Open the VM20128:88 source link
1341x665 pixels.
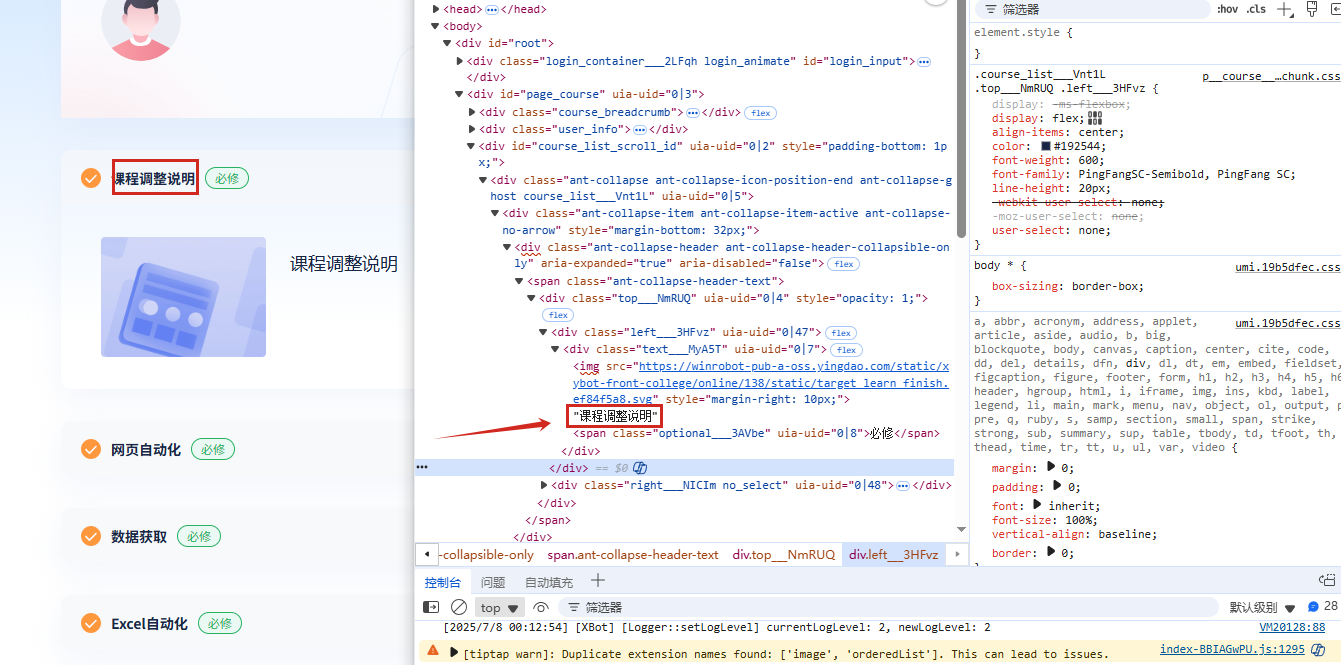coord(1291,627)
